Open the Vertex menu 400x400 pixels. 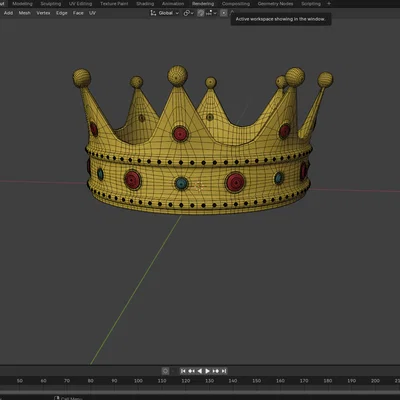click(43, 13)
